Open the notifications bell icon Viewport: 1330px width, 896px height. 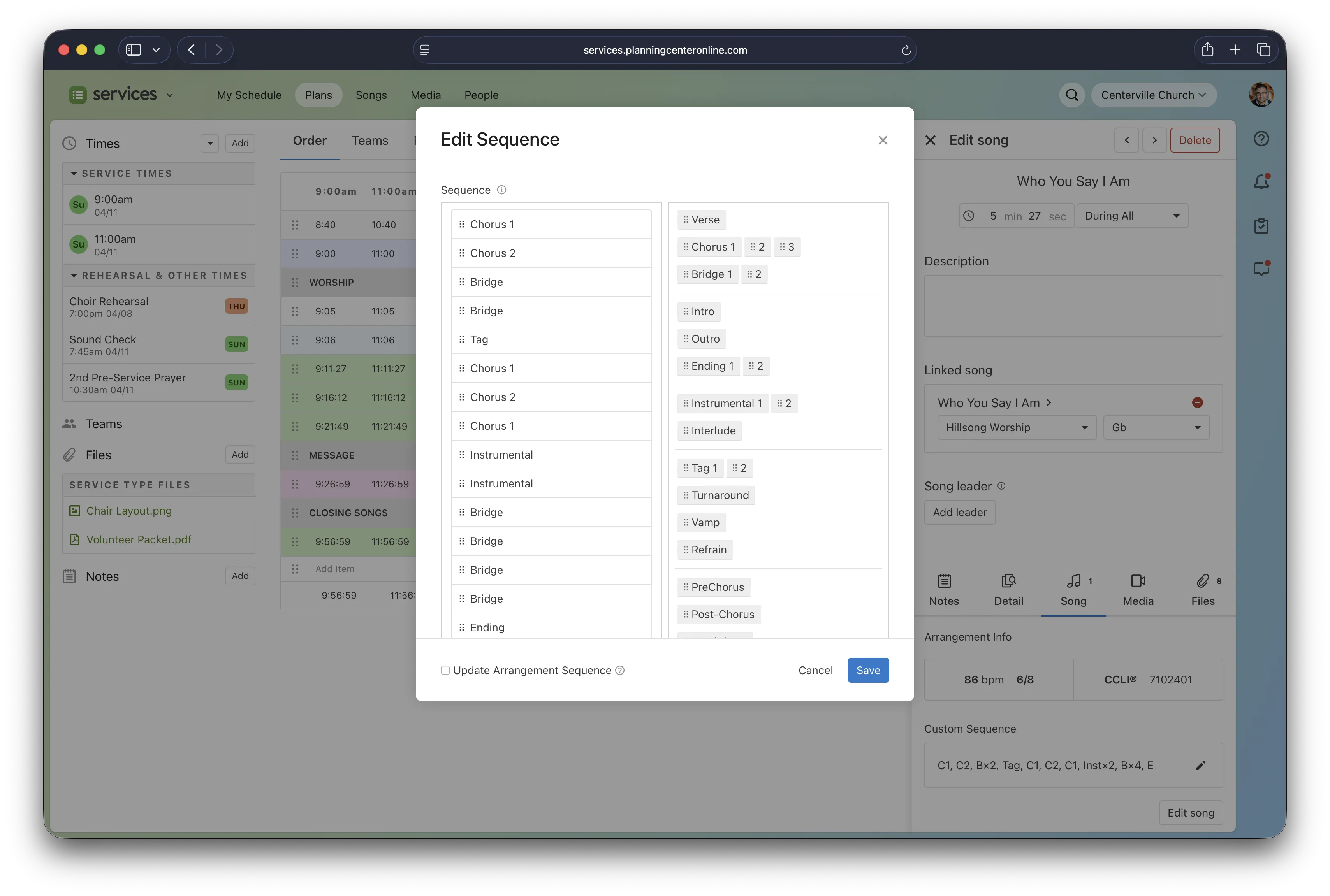1261,181
